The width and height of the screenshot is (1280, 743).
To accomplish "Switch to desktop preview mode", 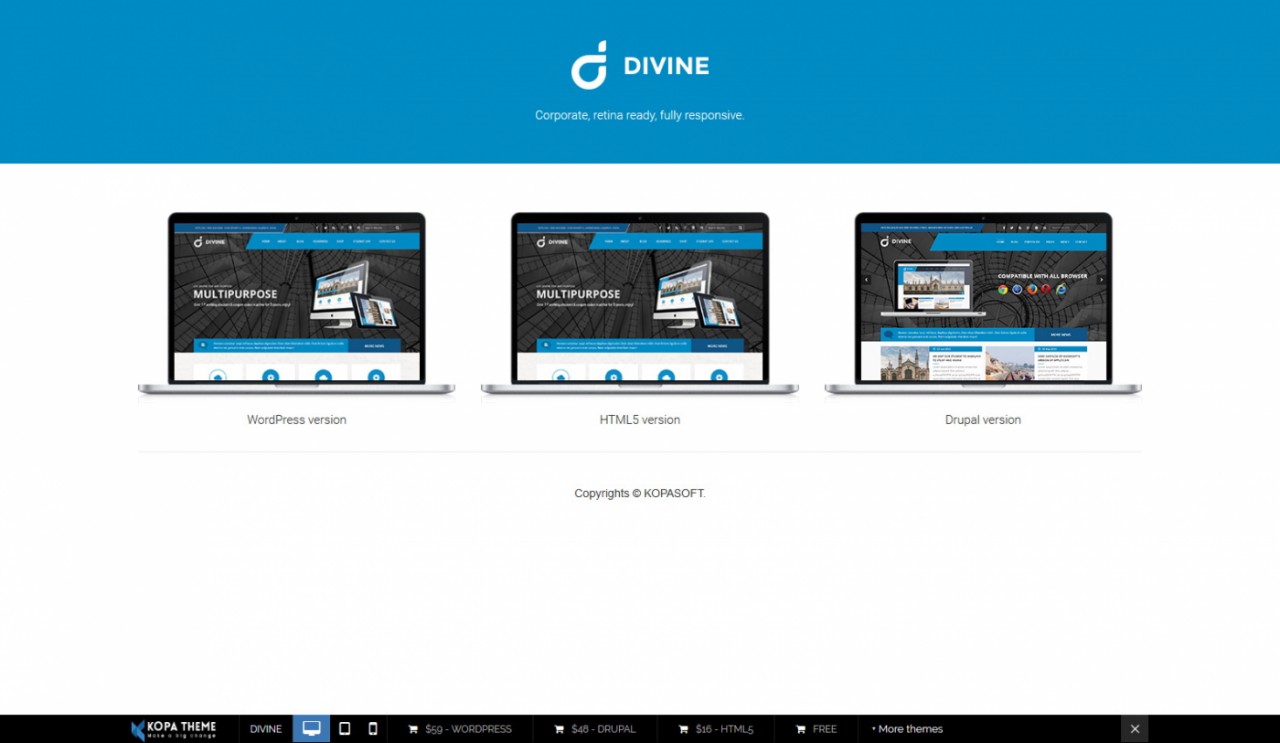I will point(311,729).
